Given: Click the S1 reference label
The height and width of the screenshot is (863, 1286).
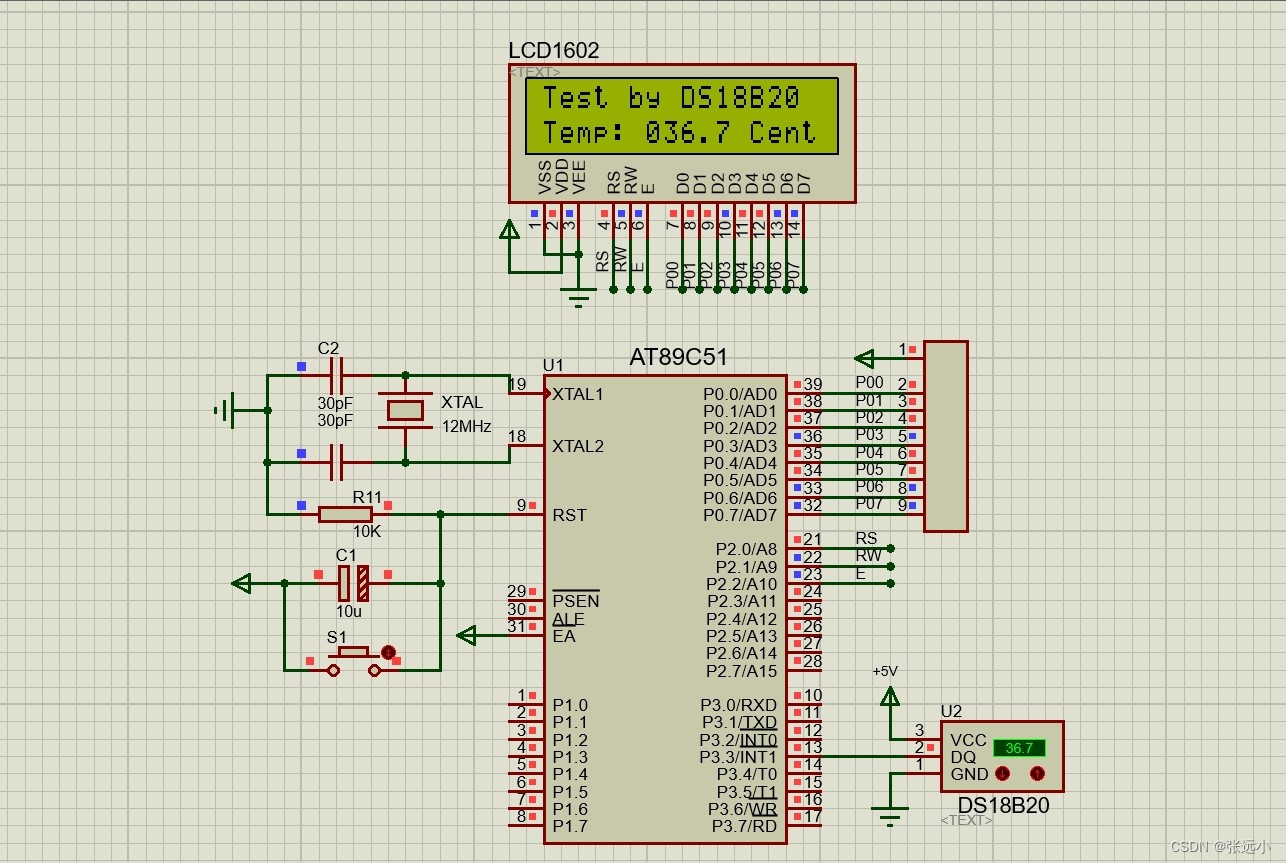Looking at the screenshot, I should [x=337, y=637].
